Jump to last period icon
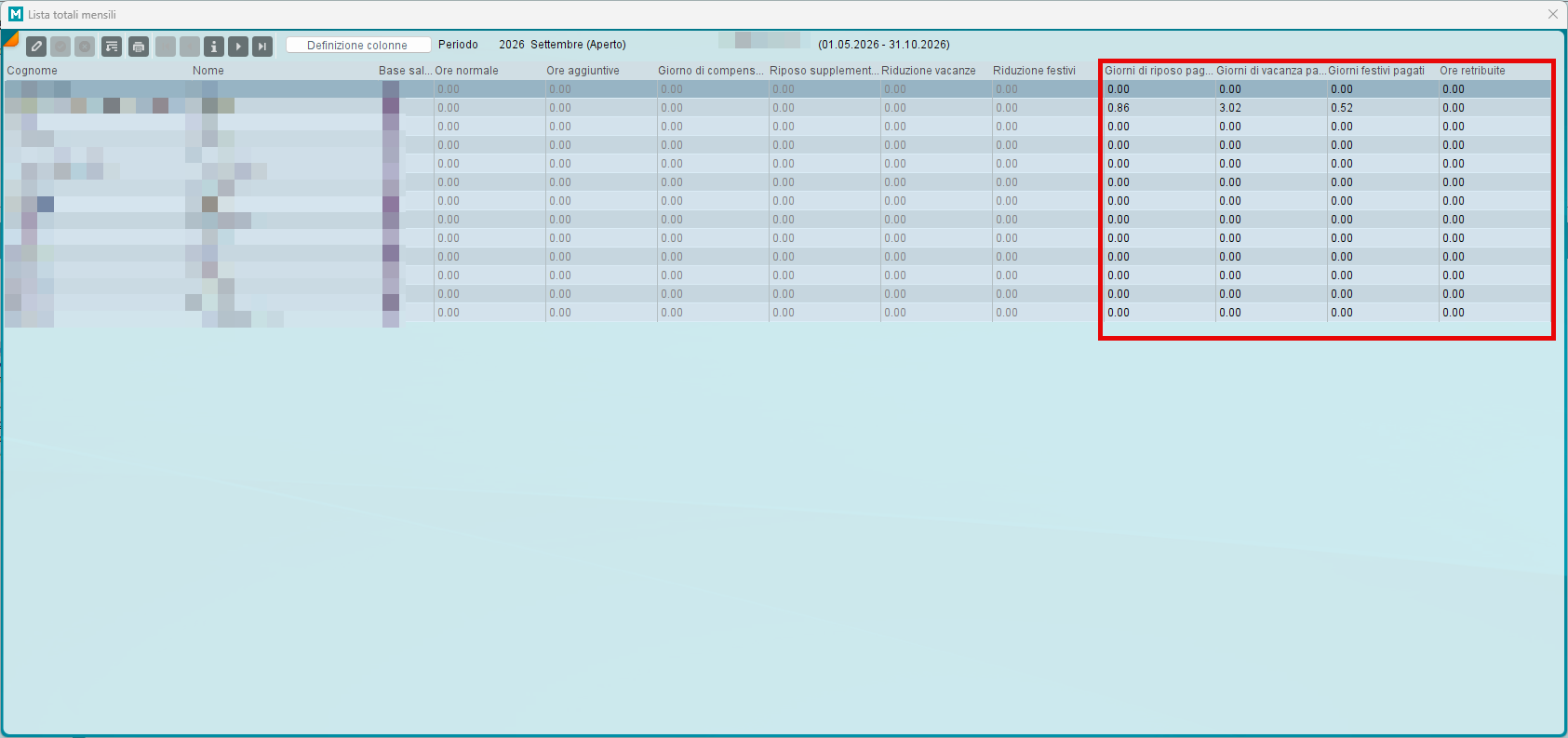This screenshot has height=738, width=1568. point(262,46)
